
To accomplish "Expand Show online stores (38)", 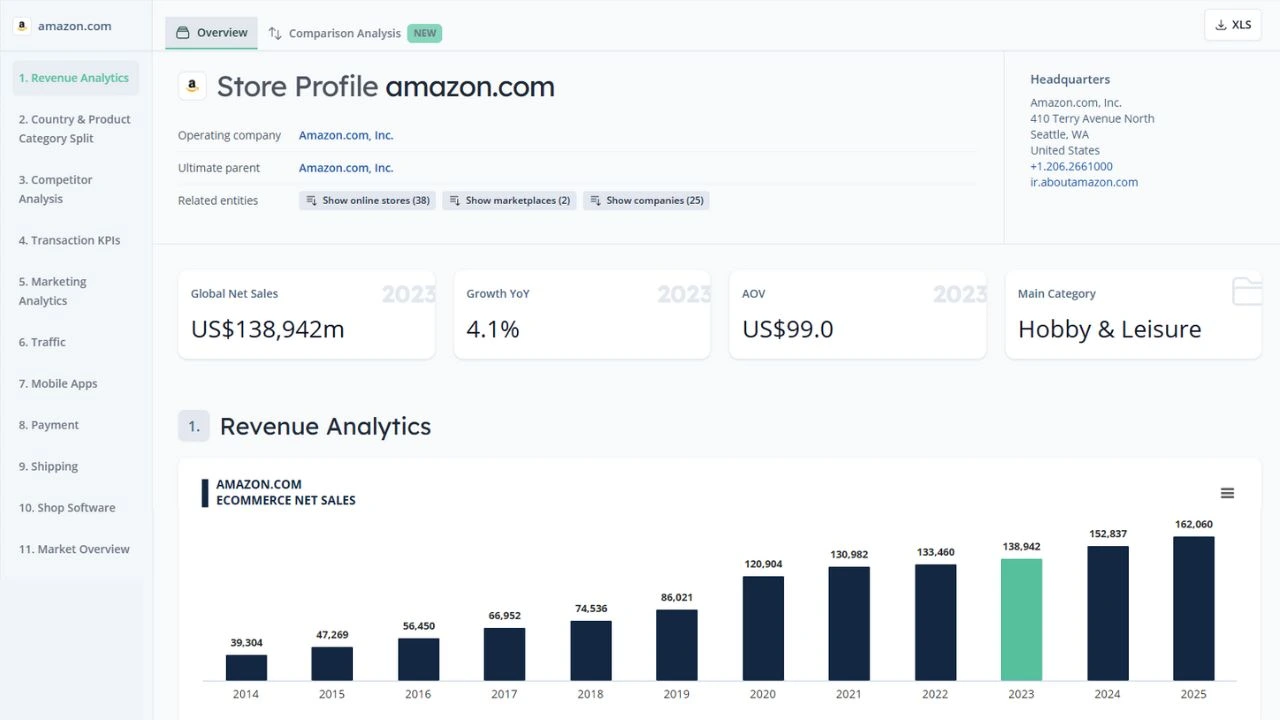I will [x=367, y=200].
